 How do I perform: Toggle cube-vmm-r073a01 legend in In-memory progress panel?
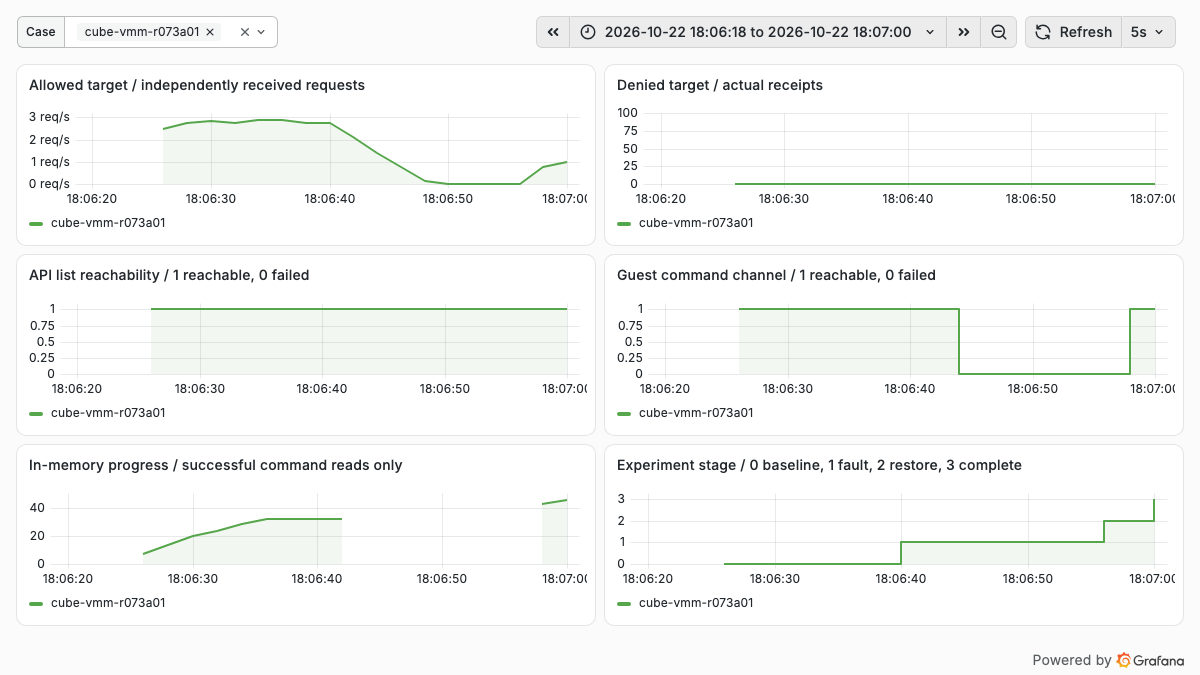click(x=108, y=603)
